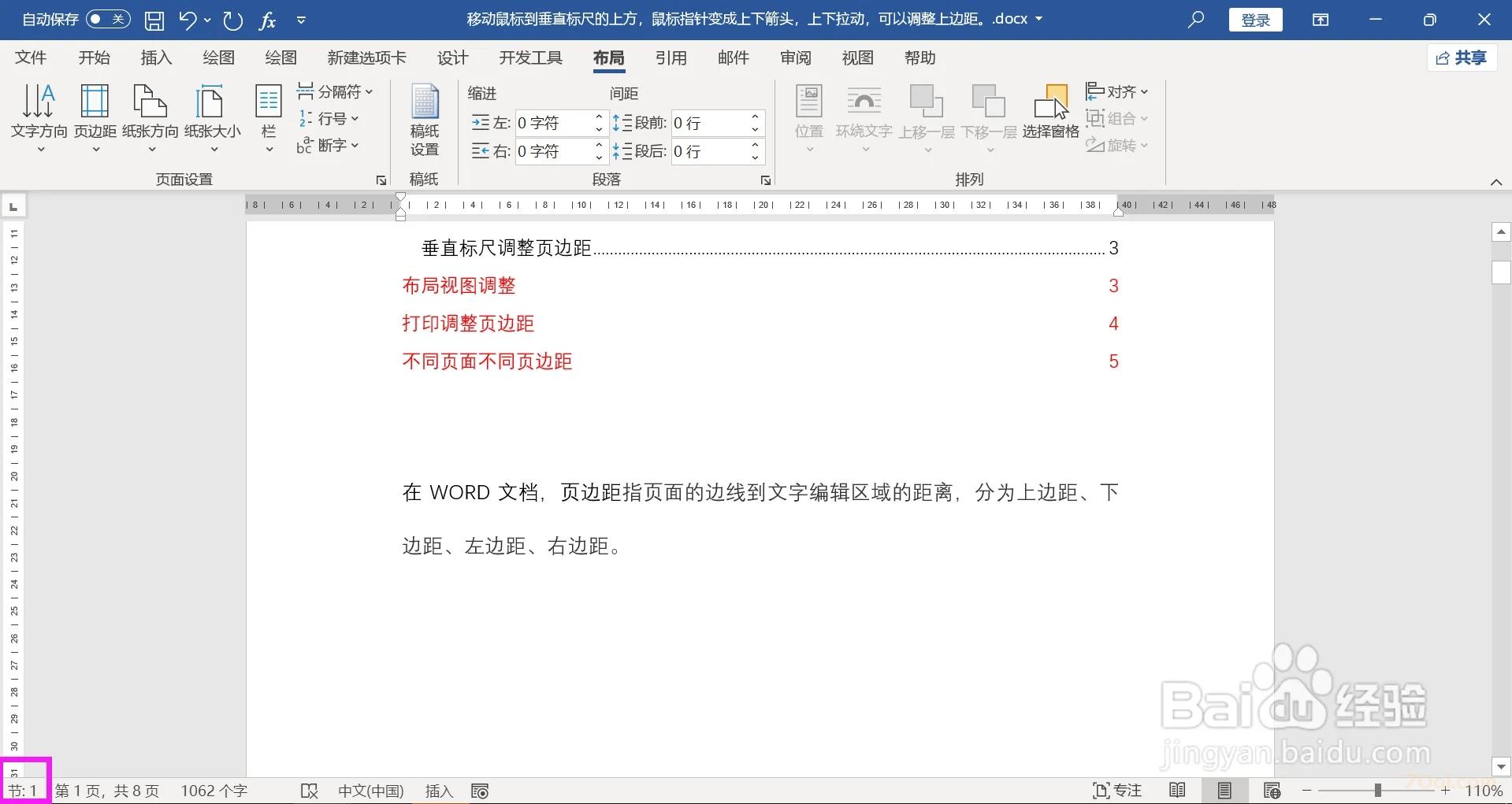The width and height of the screenshot is (1512, 804).
Task: Click the macro recording icon in status bar
Action: 479,790
